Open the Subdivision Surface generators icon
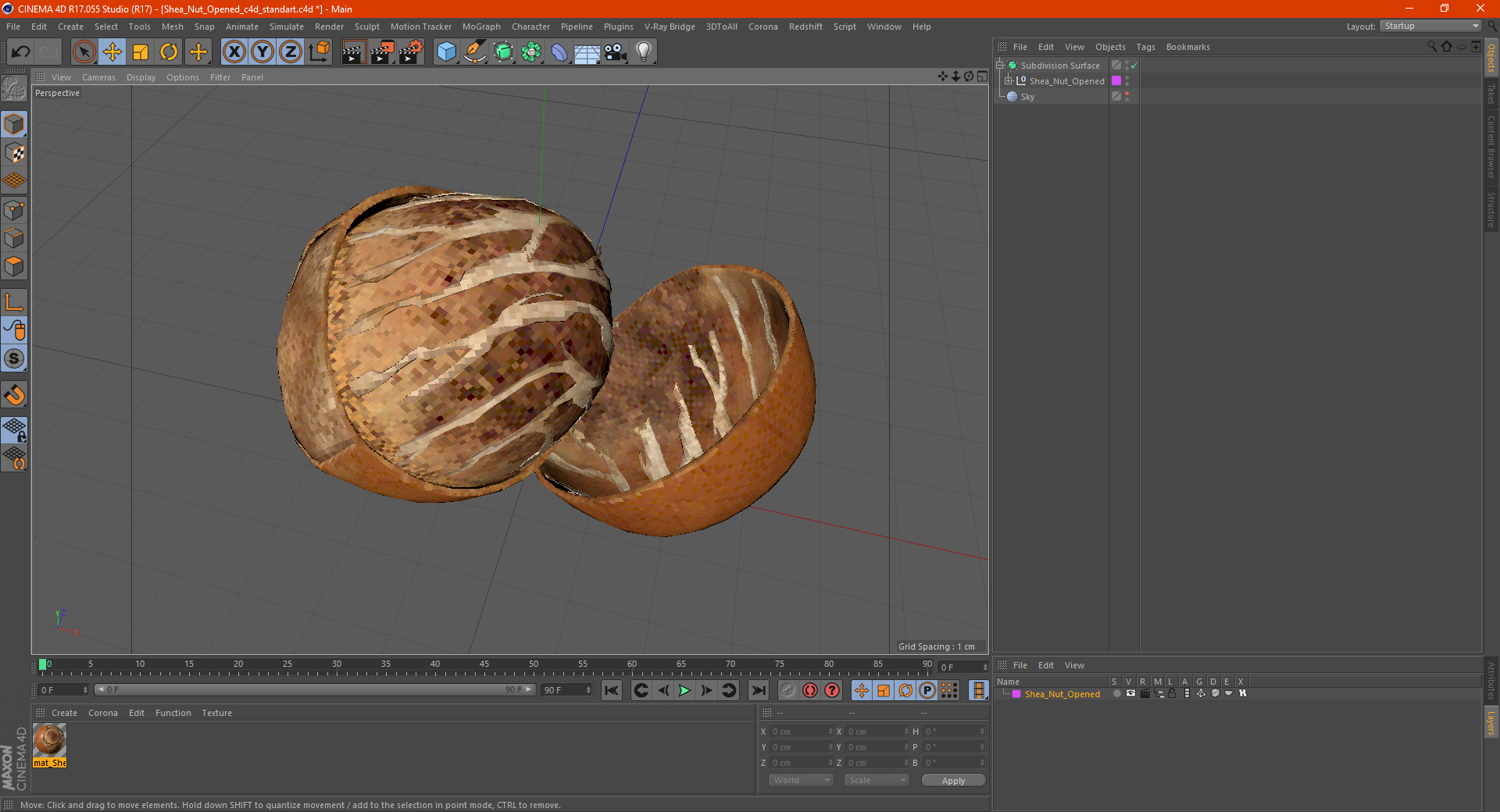The image size is (1500, 812). pos(503,52)
